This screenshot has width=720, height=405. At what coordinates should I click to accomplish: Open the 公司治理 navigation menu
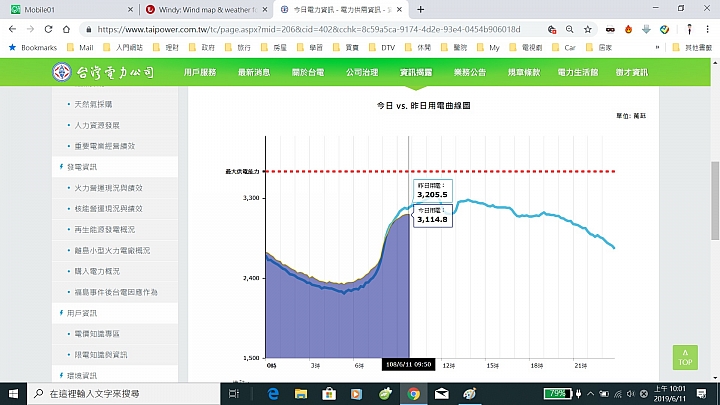(x=362, y=72)
